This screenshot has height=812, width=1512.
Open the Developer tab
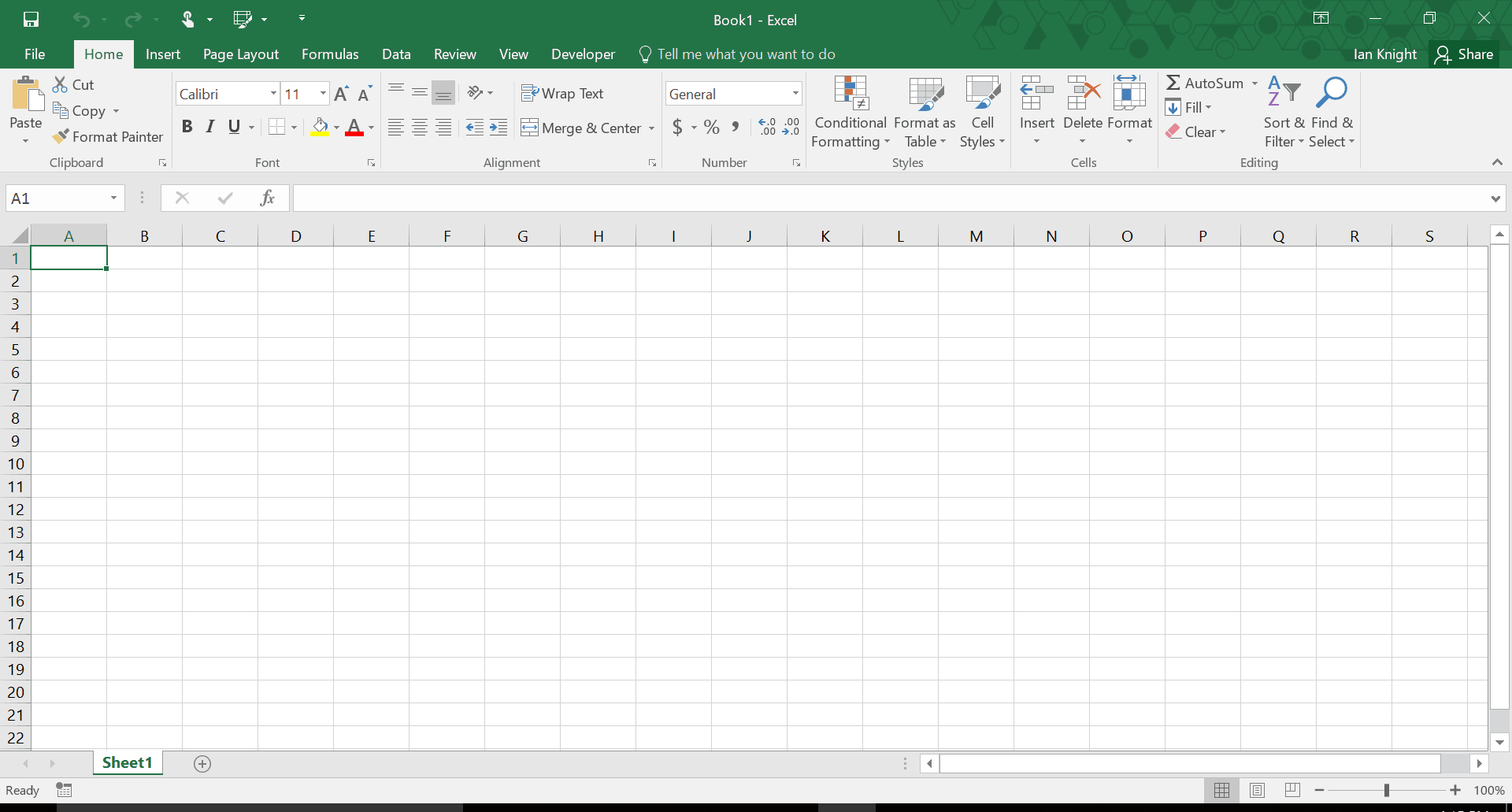pyautogui.click(x=583, y=54)
